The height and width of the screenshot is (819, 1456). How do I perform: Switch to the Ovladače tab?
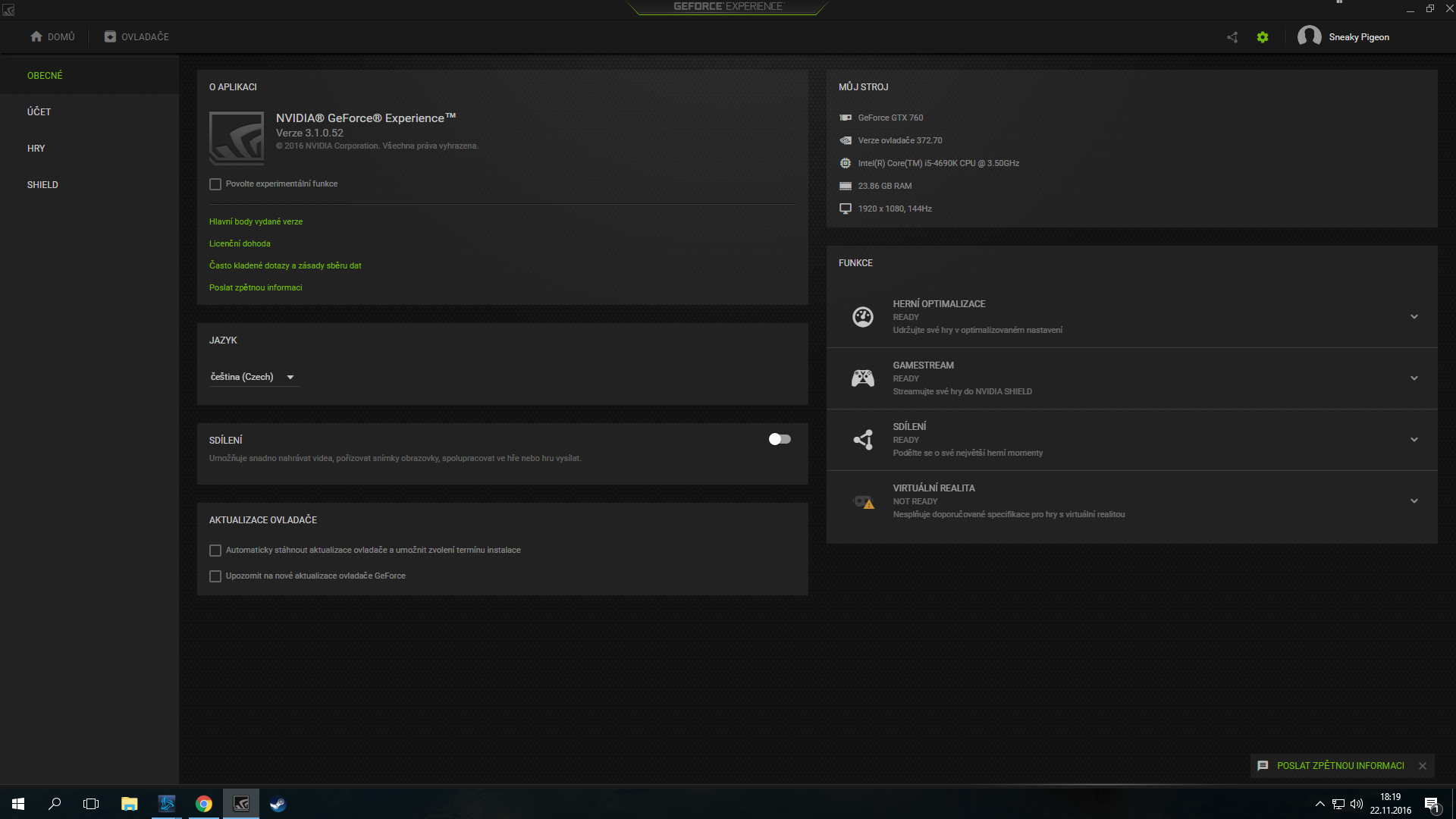pyautogui.click(x=137, y=37)
